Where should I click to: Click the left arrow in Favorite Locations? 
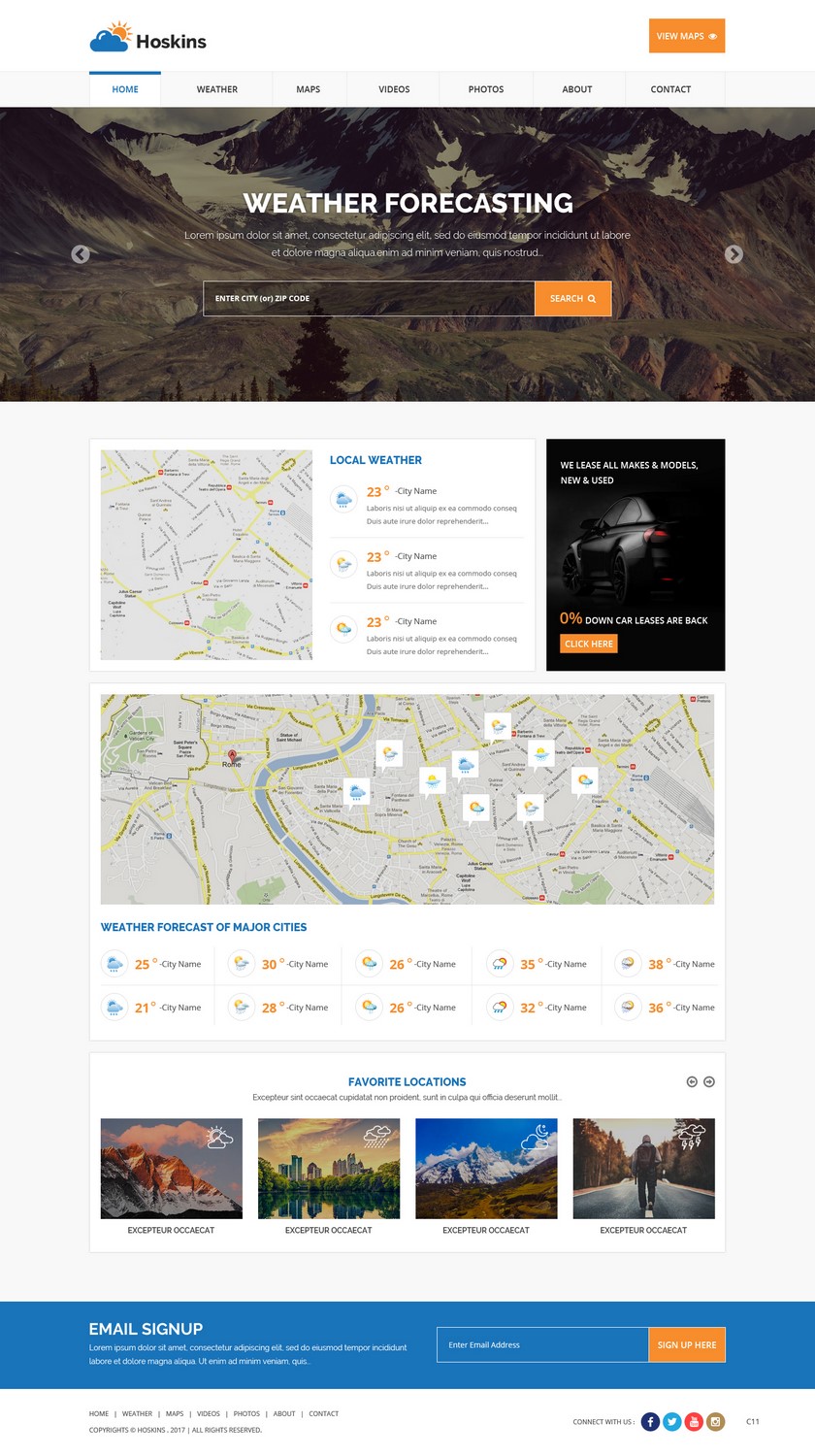(692, 1080)
